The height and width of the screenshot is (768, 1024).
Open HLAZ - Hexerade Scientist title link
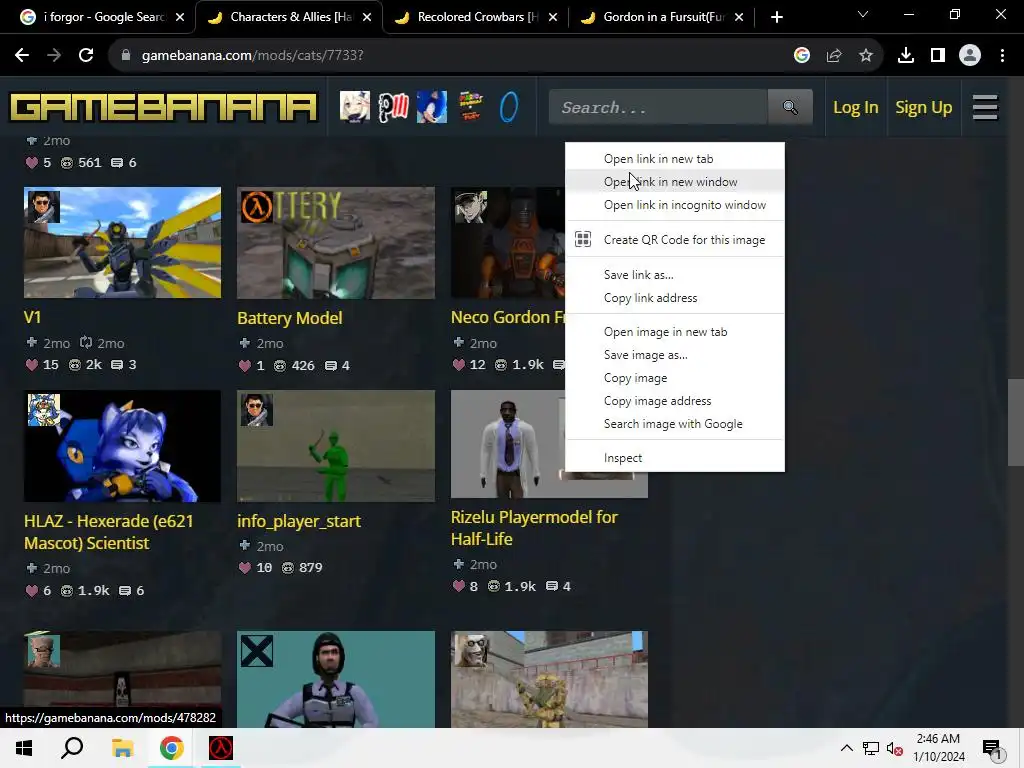click(x=108, y=532)
